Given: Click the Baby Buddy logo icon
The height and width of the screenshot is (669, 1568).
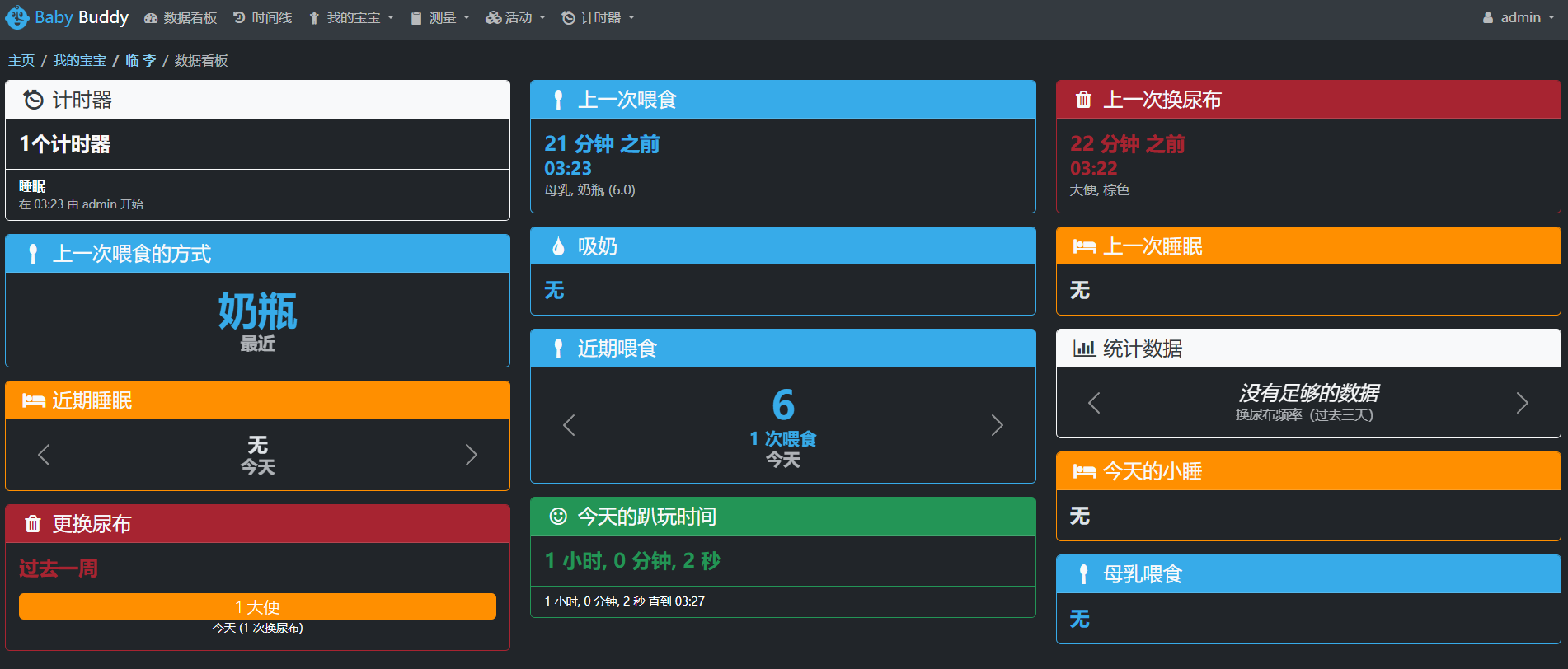Looking at the screenshot, I should tap(16, 18).
